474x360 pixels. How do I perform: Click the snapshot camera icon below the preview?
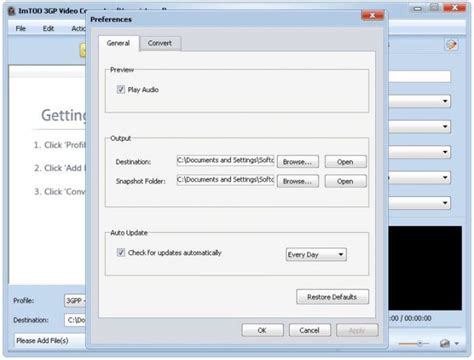tap(445, 343)
